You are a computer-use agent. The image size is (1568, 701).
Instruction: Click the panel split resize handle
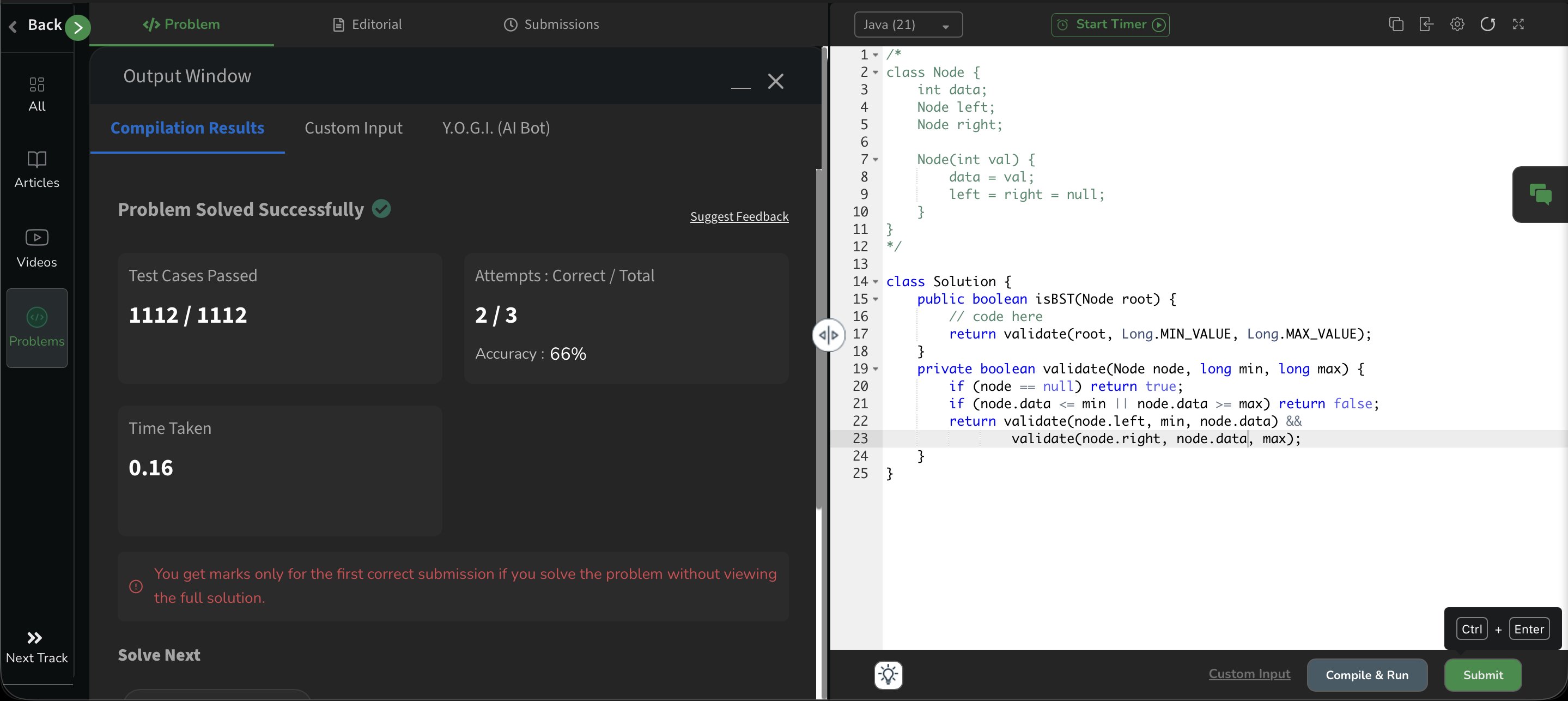(829, 335)
